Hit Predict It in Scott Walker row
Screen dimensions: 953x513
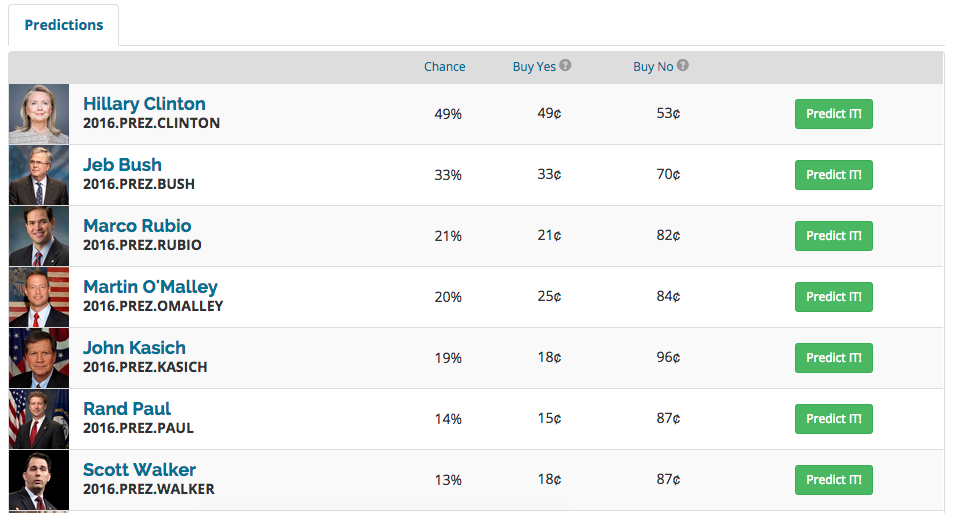[833, 480]
